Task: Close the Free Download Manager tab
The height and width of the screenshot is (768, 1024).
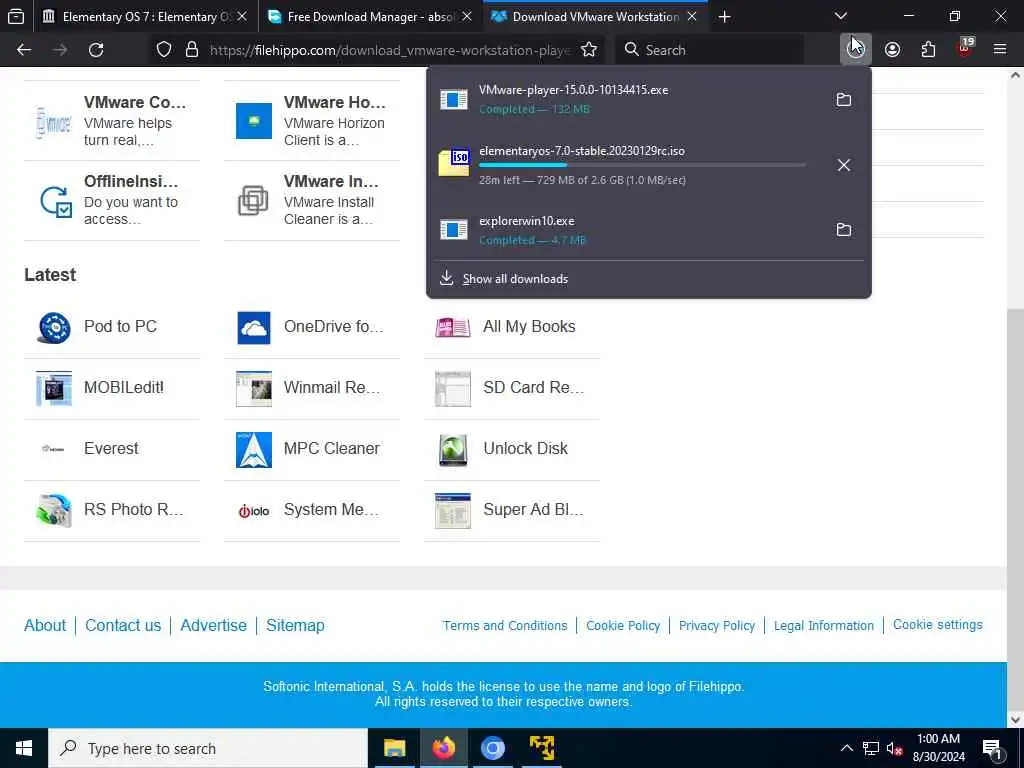Action: click(466, 16)
